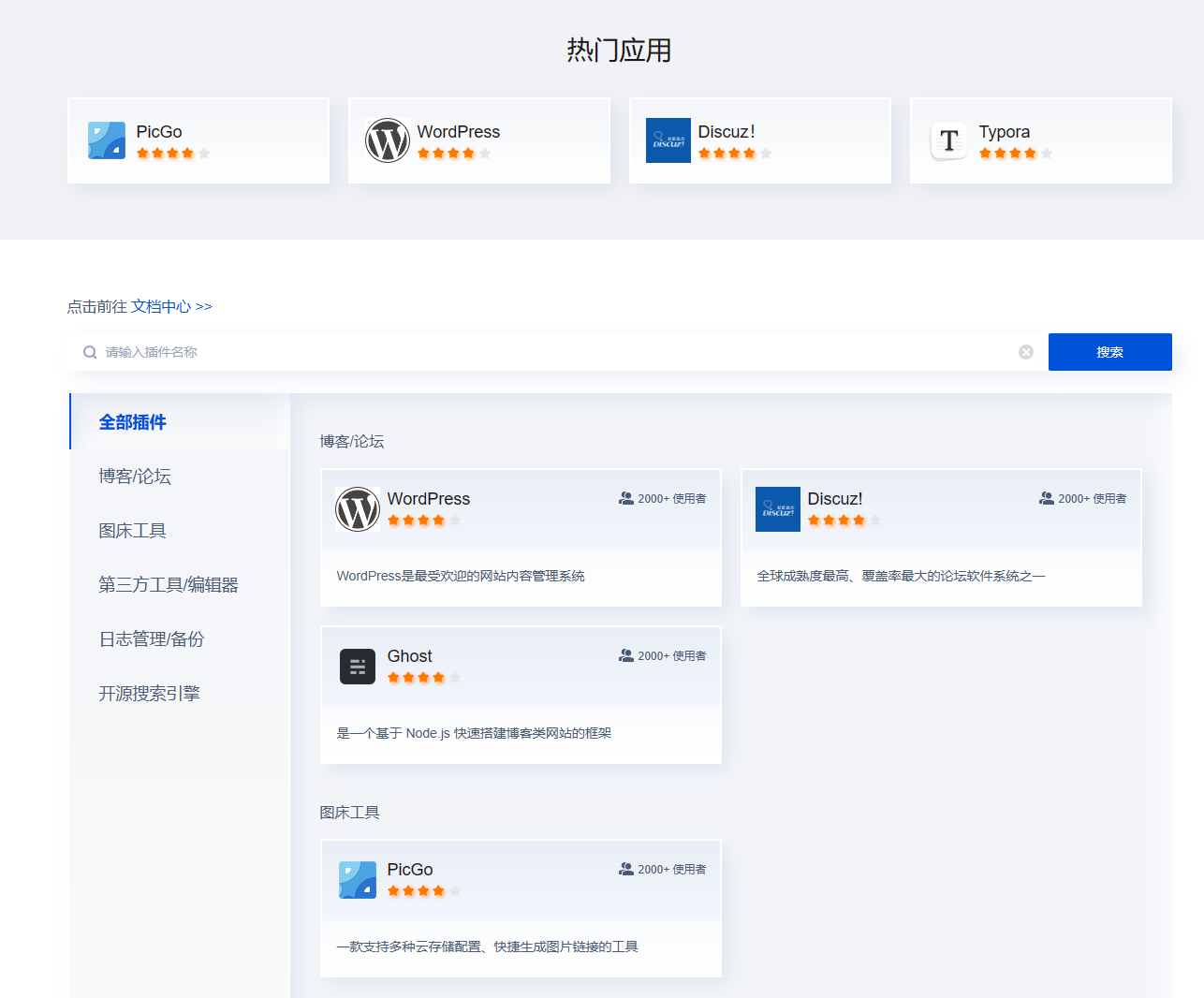Click the users icon on PicGo card
Image resolution: width=1204 pixels, height=998 pixels.
[x=626, y=869]
